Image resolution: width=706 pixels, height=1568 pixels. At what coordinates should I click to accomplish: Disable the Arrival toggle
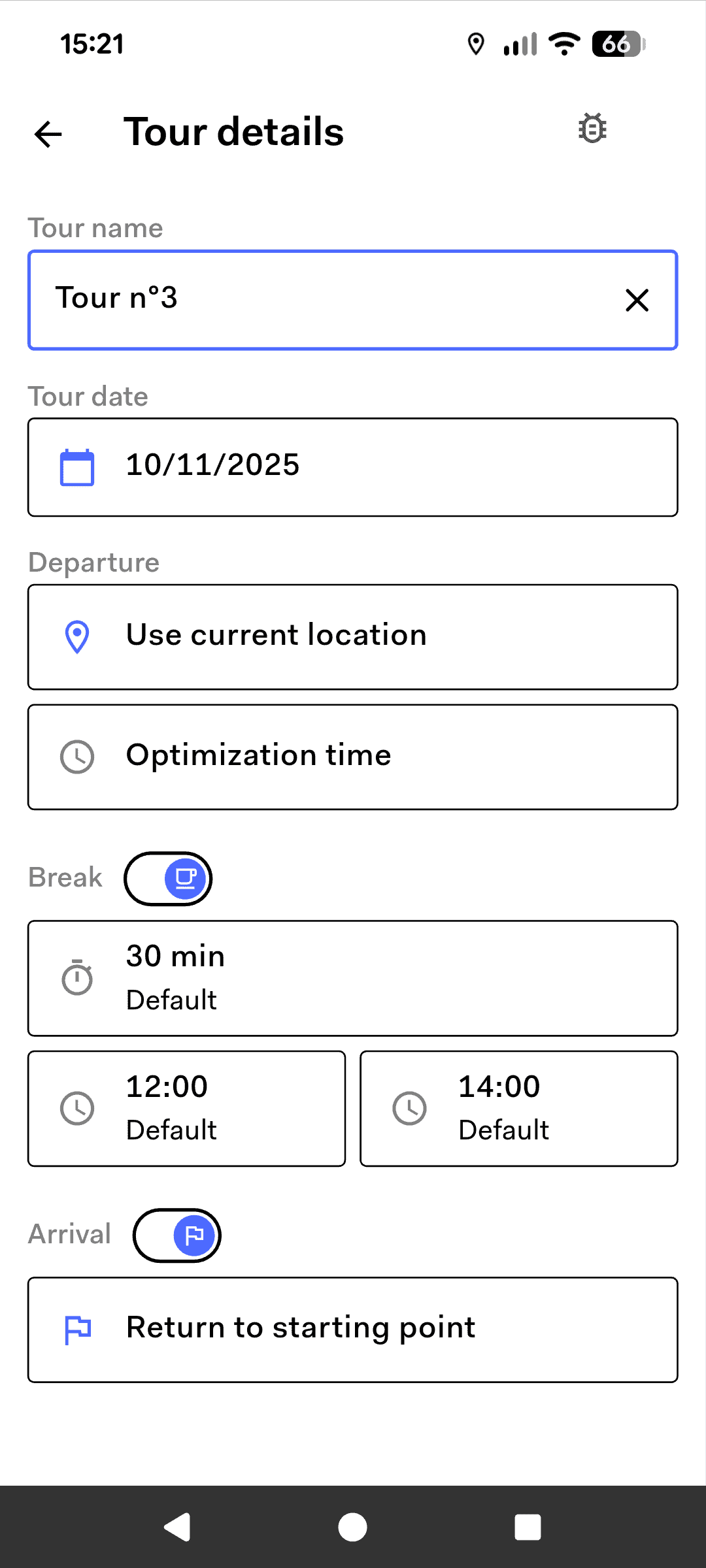177,1235
